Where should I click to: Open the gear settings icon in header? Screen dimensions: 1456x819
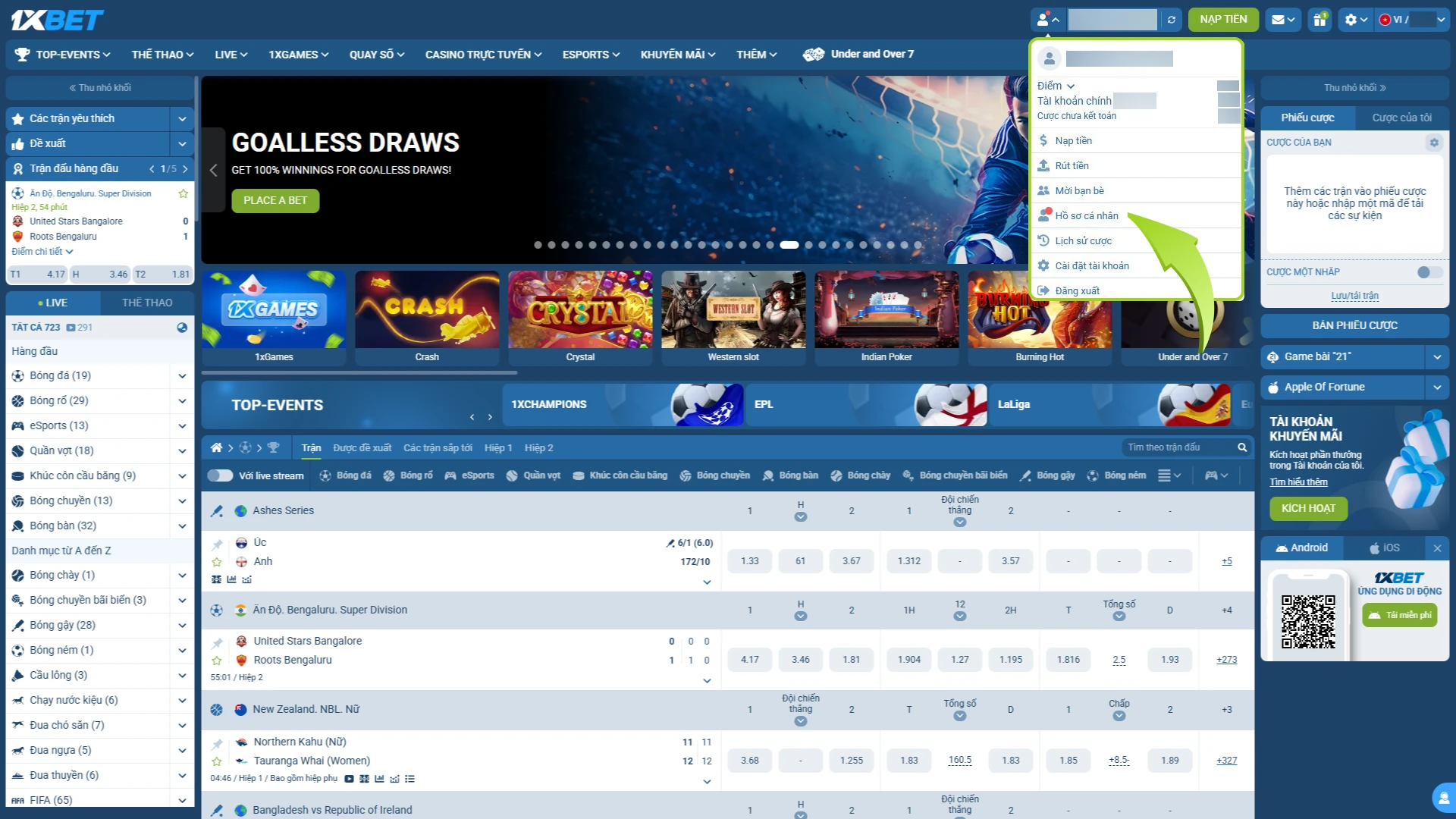pos(1356,20)
